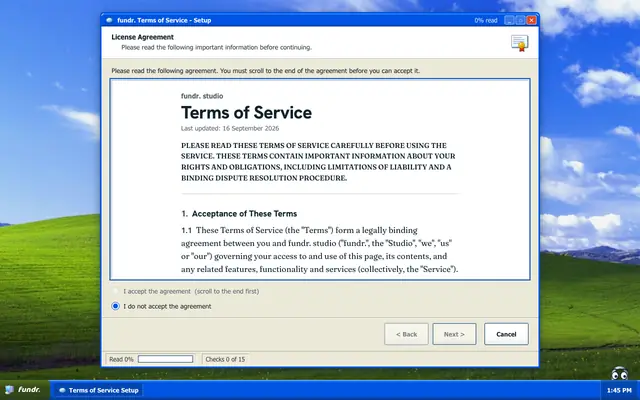The height and width of the screenshot is (400, 640).
Task: Click the Back button
Action: [x=406, y=334]
